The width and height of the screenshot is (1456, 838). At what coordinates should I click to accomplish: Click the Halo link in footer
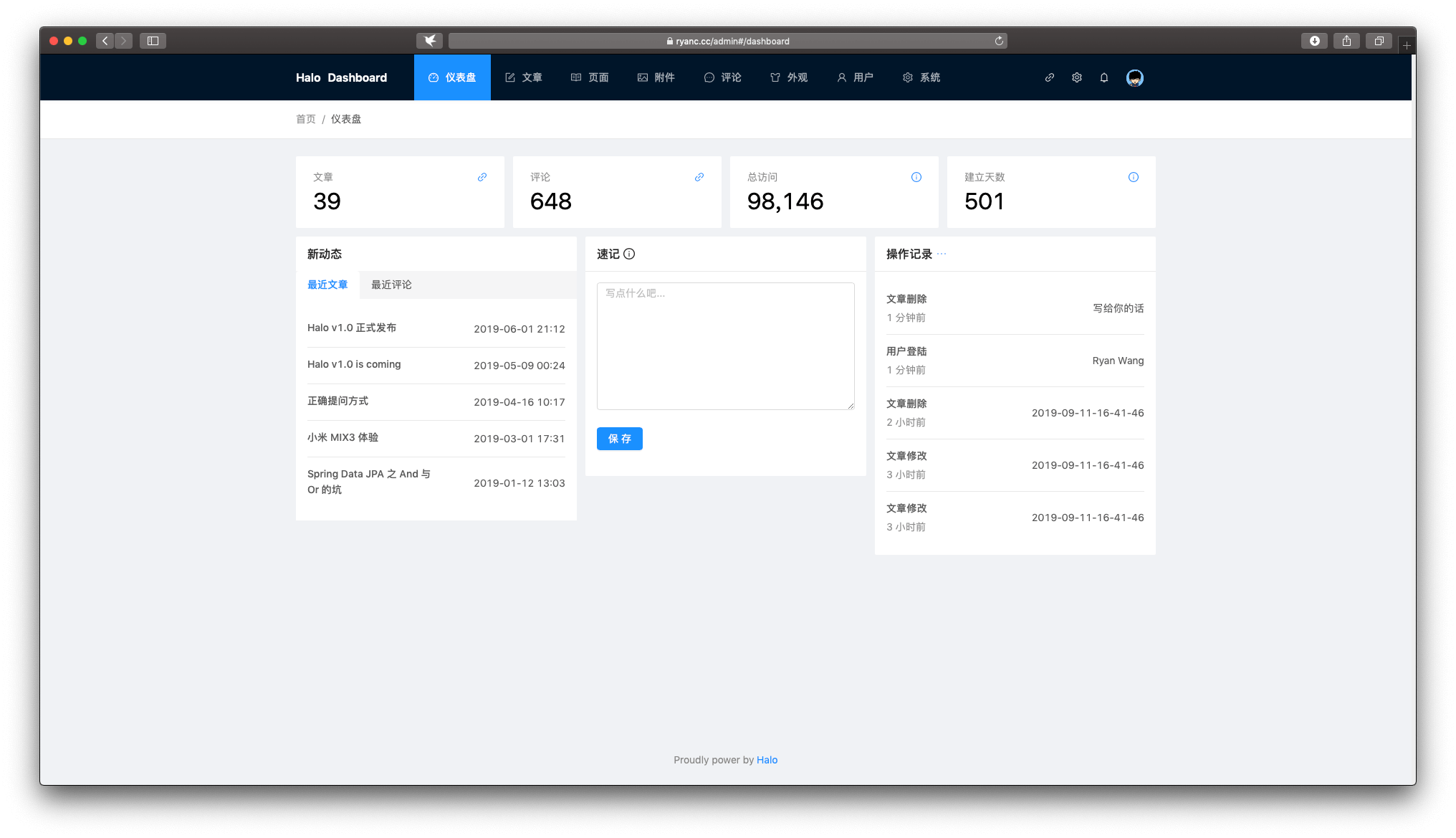point(767,760)
